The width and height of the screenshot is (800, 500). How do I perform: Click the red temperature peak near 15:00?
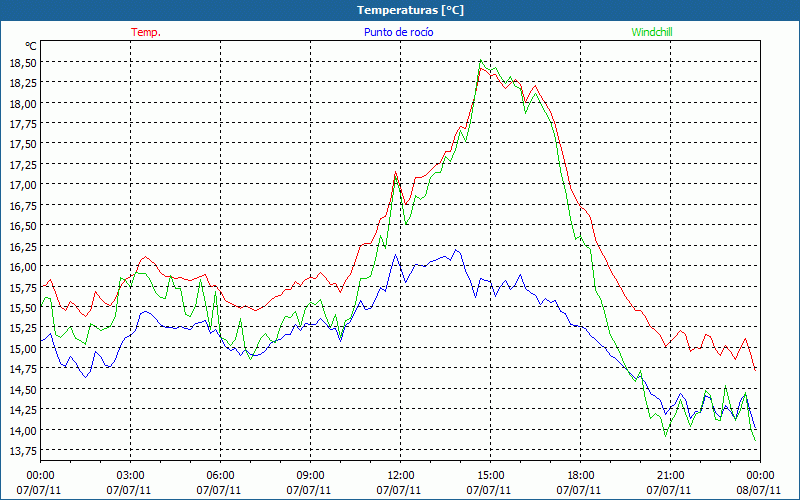coord(481,68)
